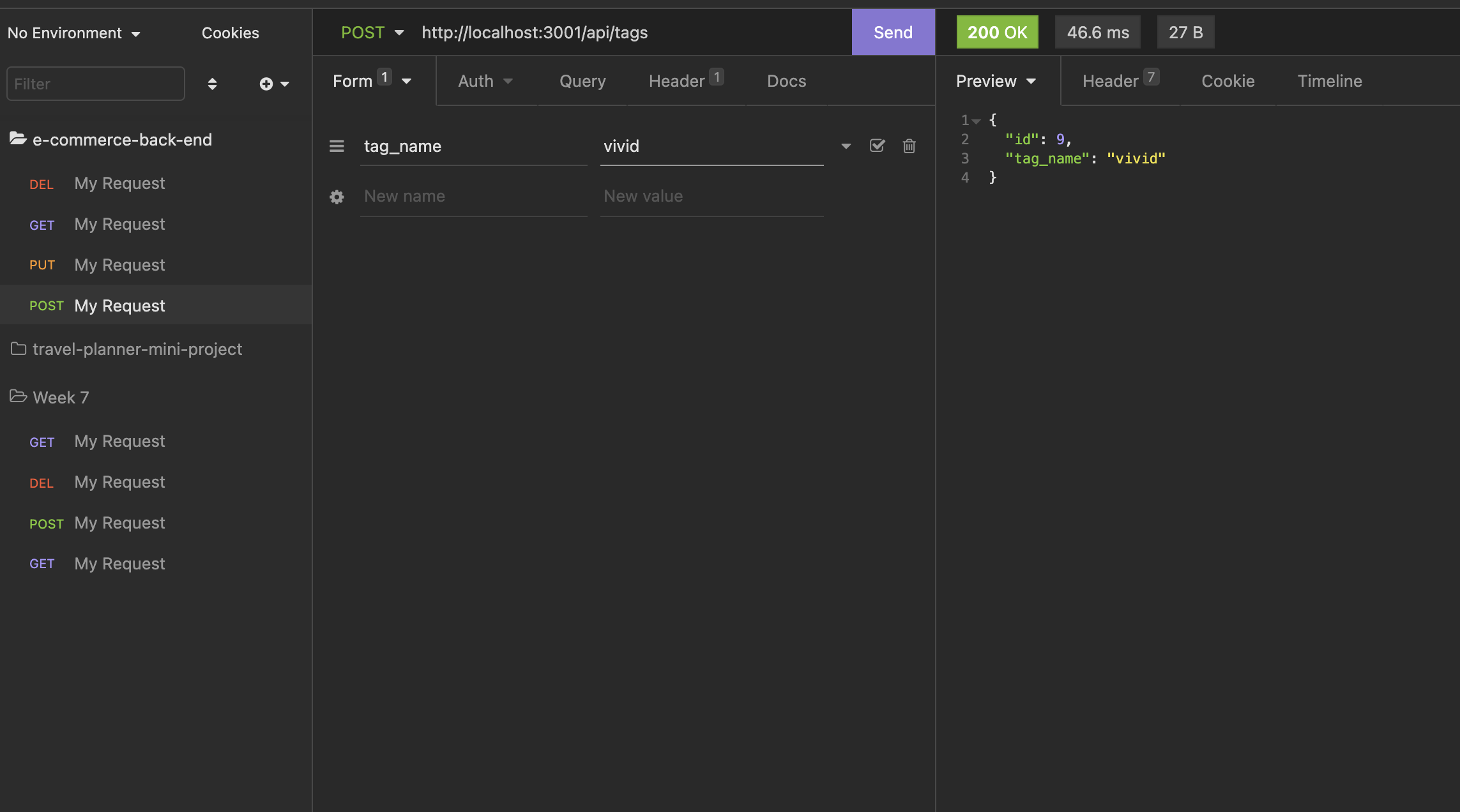Viewport: 1460px width, 812px height.
Task: Click the gear icon beside New name
Action: coord(337,197)
